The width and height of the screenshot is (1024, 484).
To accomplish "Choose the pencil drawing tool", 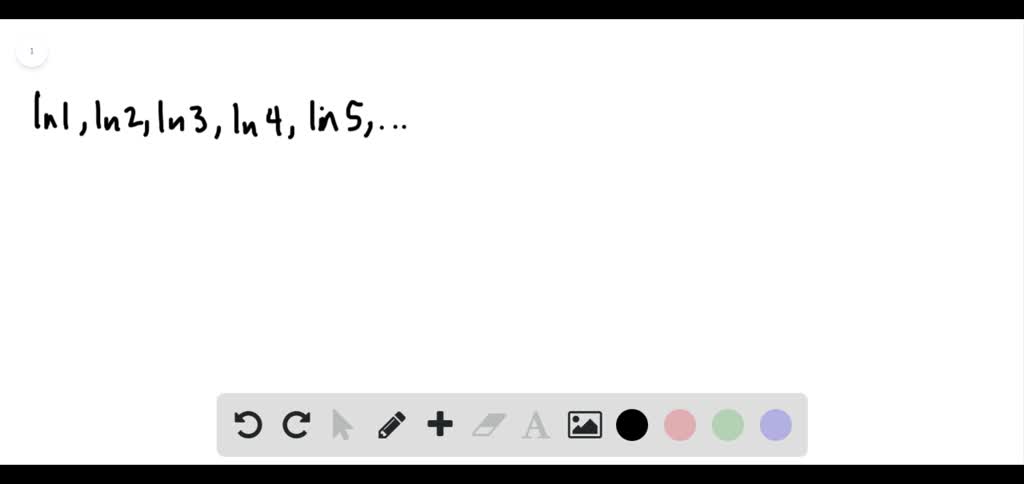I will click(392, 425).
